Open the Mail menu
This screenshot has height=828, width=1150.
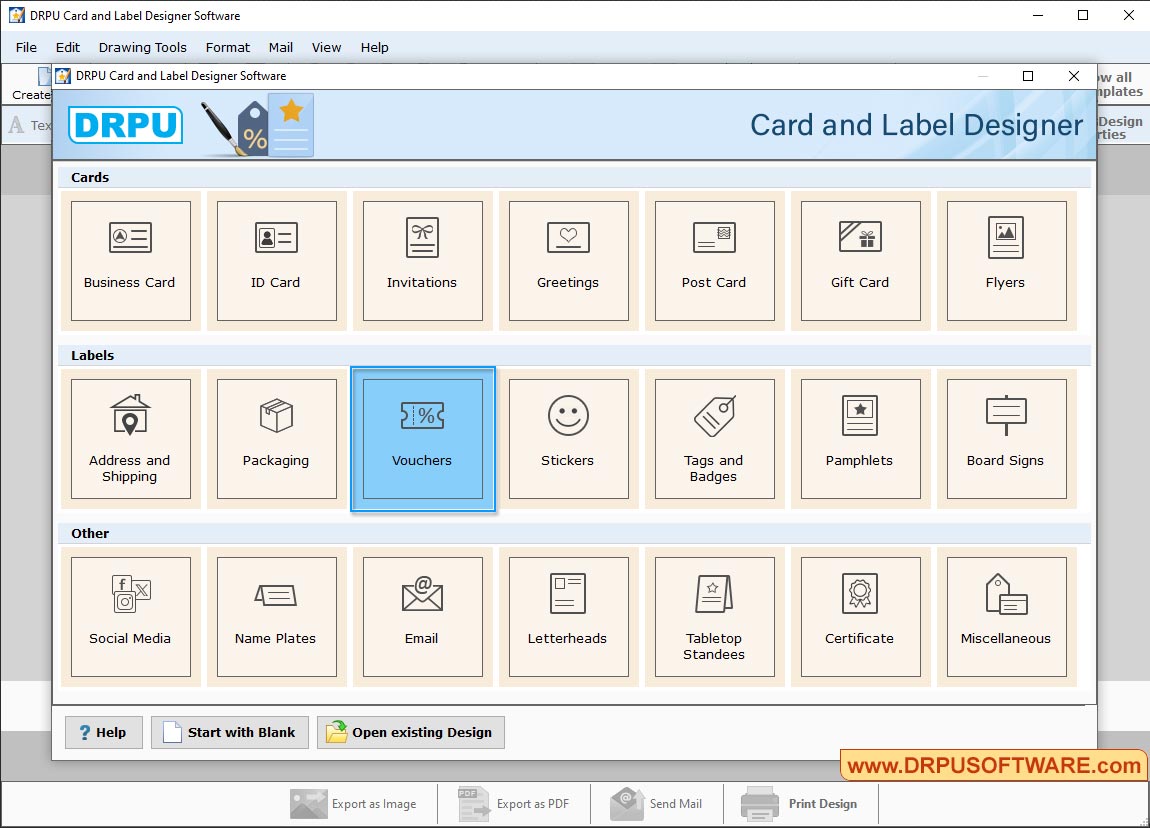click(280, 47)
